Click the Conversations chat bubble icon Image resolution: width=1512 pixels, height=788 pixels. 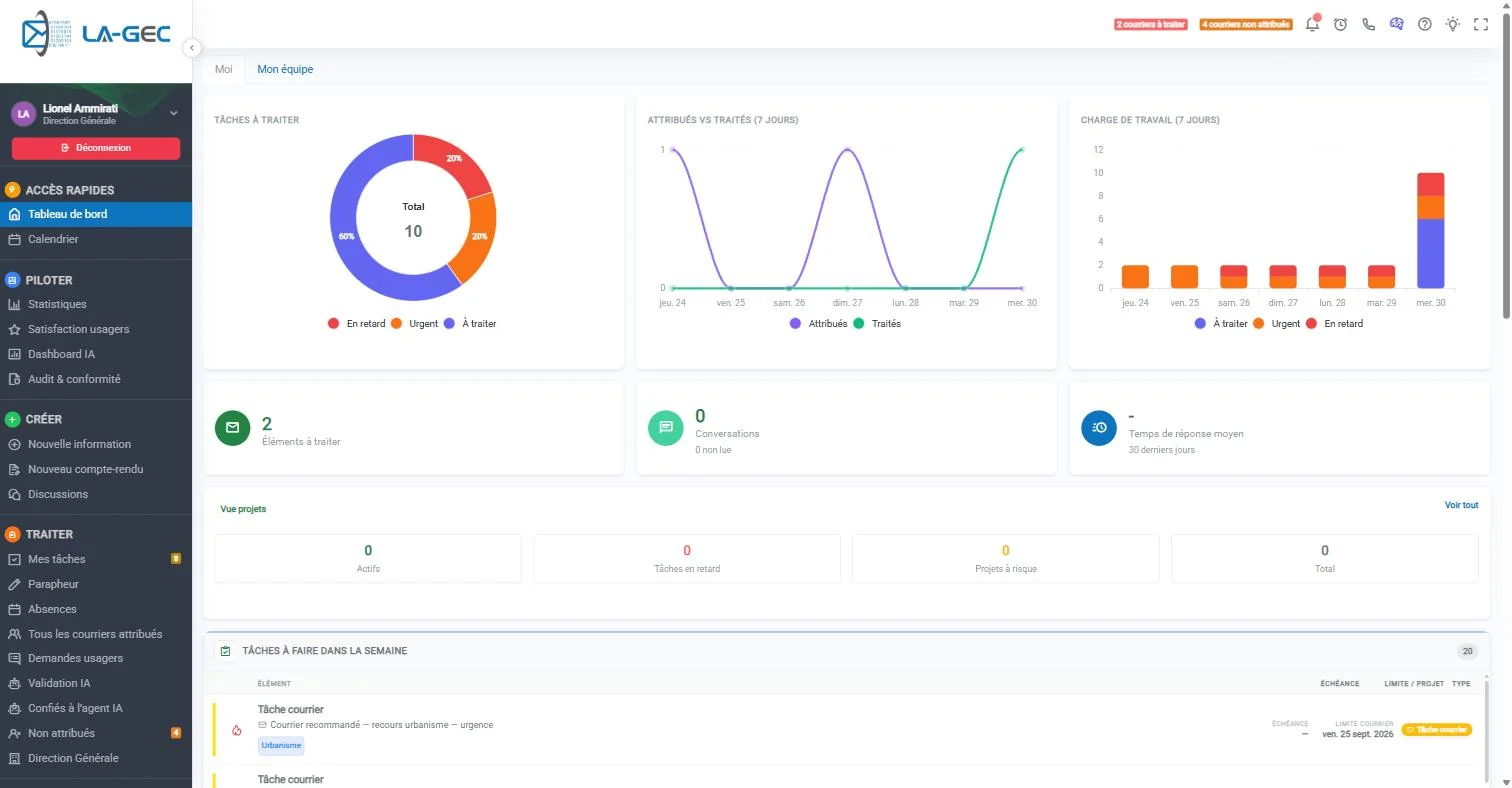pos(666,428)
